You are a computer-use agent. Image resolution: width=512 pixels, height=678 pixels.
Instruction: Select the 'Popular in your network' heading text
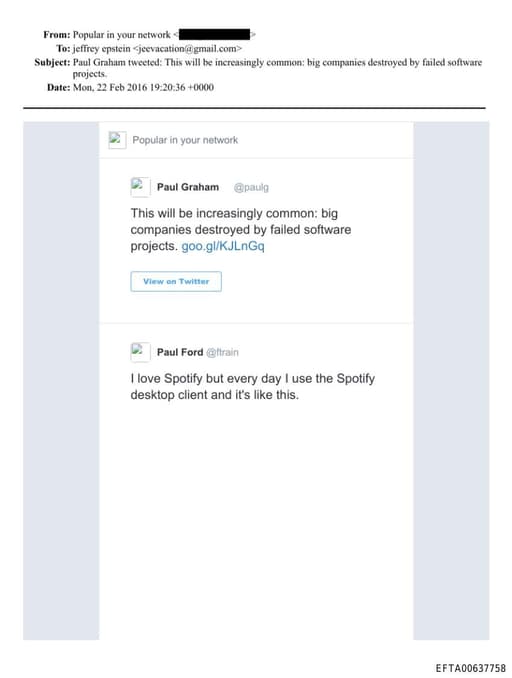click(x=185, y=140)
